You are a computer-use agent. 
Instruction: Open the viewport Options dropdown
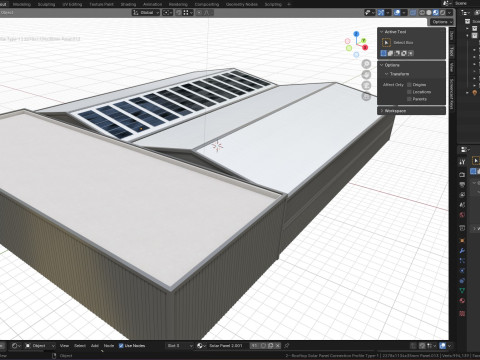pyautogui.click(x=442, y=22)
